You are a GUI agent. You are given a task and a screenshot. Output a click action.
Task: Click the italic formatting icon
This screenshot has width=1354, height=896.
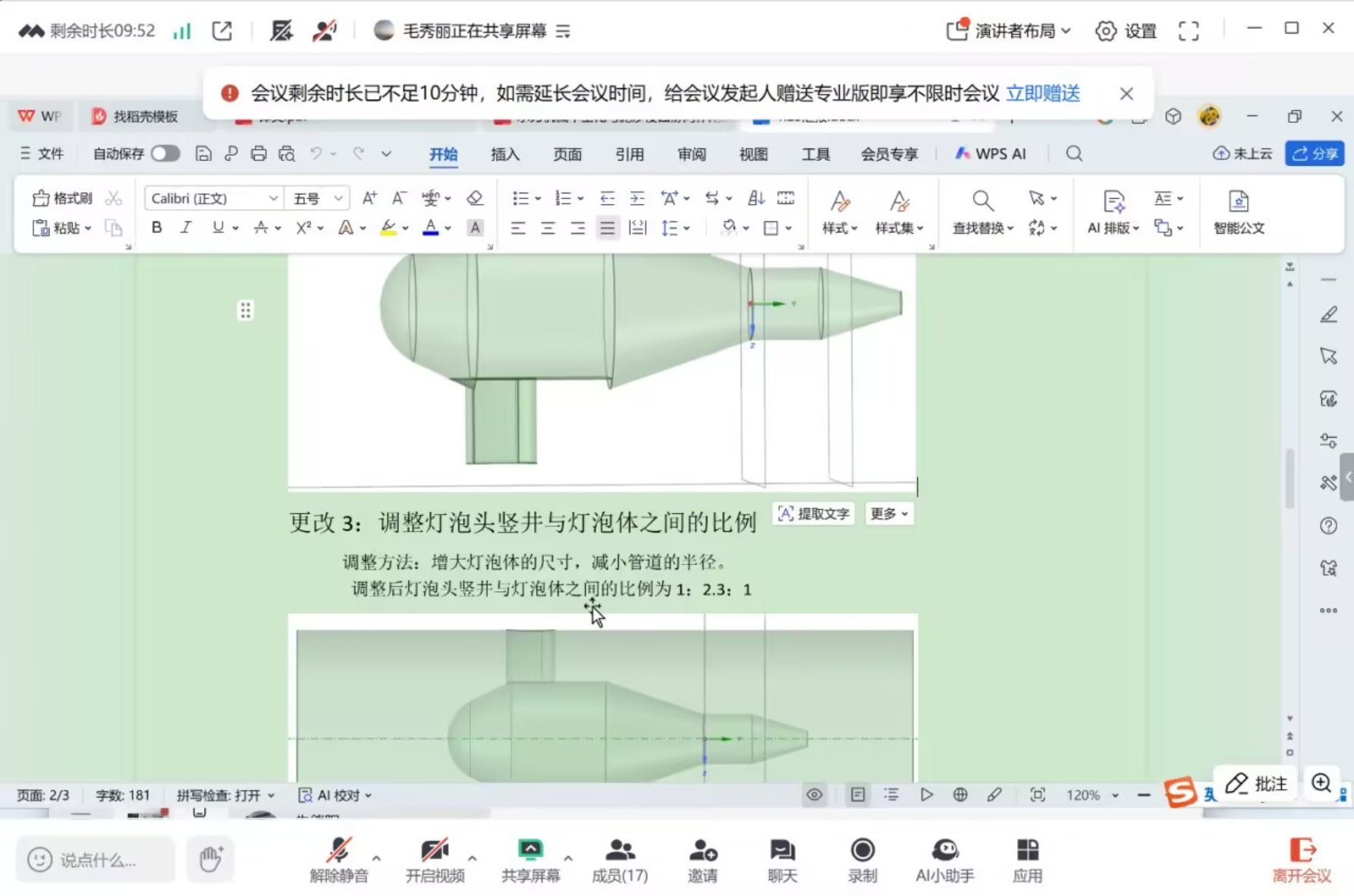[x=186, y=228]
